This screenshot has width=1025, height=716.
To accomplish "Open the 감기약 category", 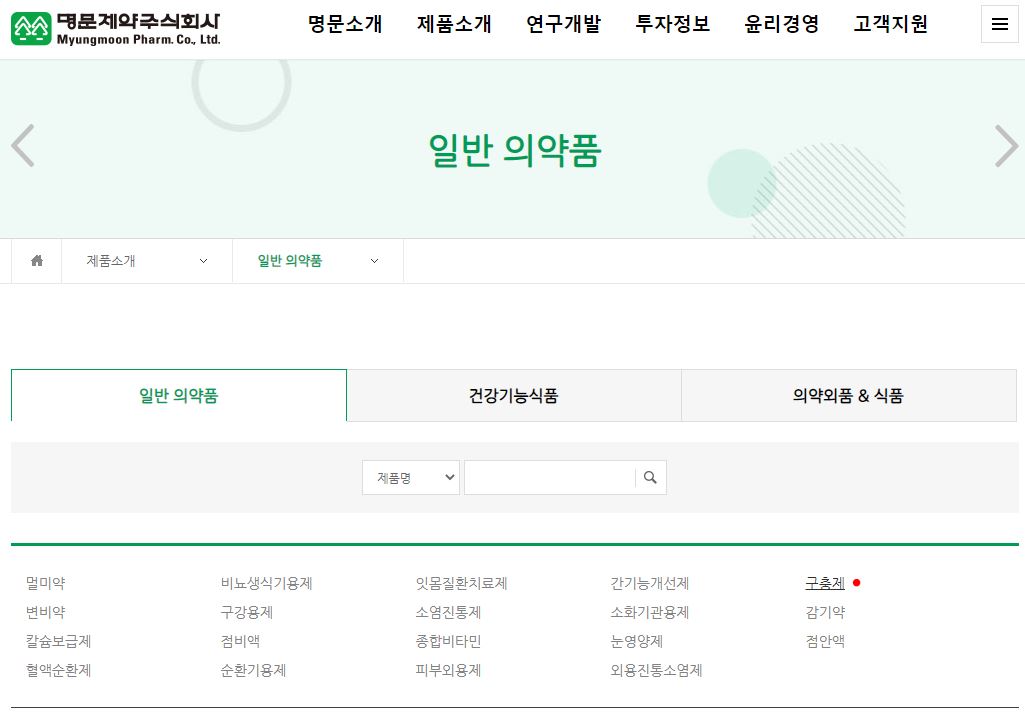I will click(x=824, y=611).
